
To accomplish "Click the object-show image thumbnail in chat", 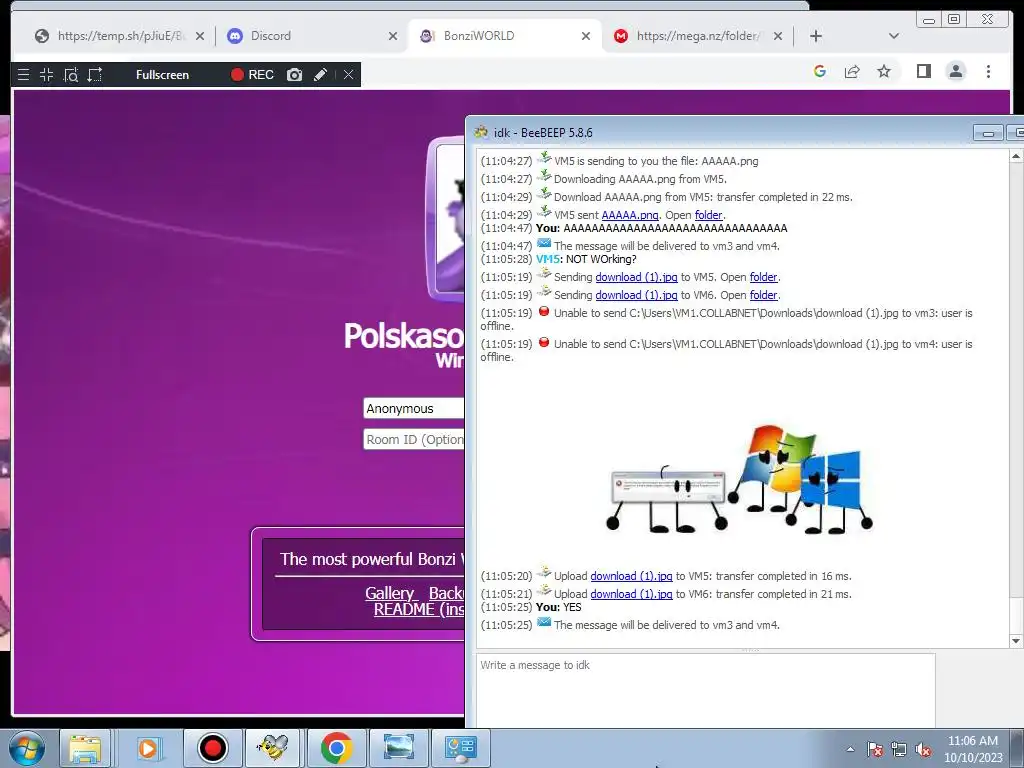I will pyautogui.click(x=739, y=479).
